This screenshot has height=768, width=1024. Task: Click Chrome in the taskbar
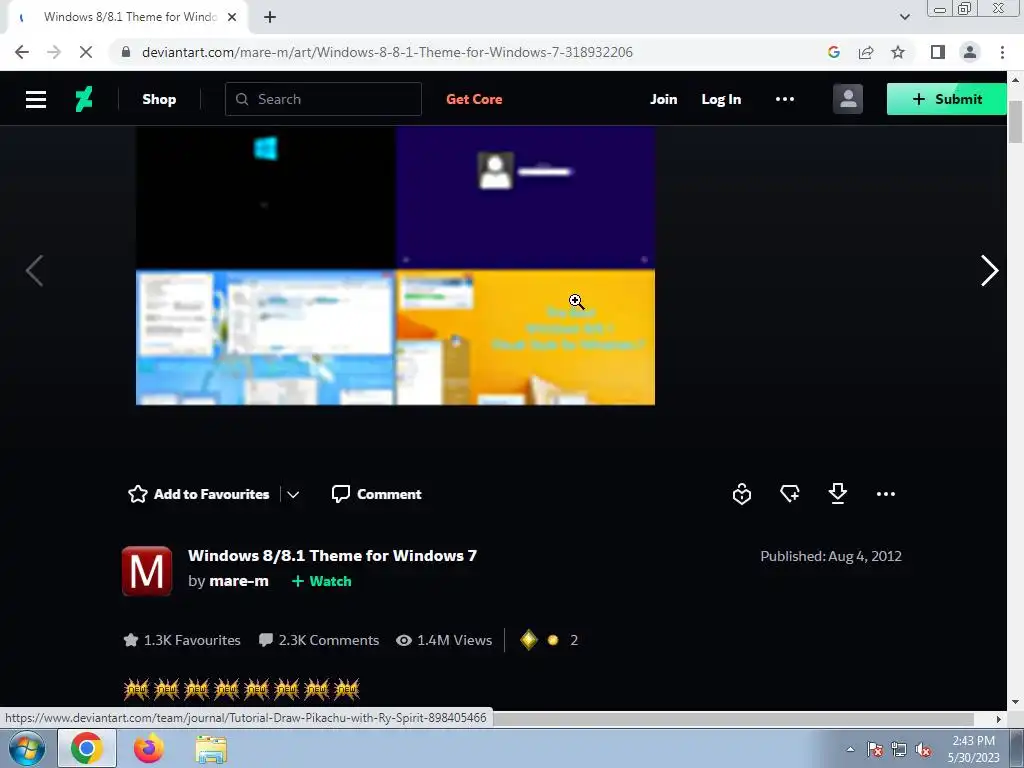pos(87,748)
